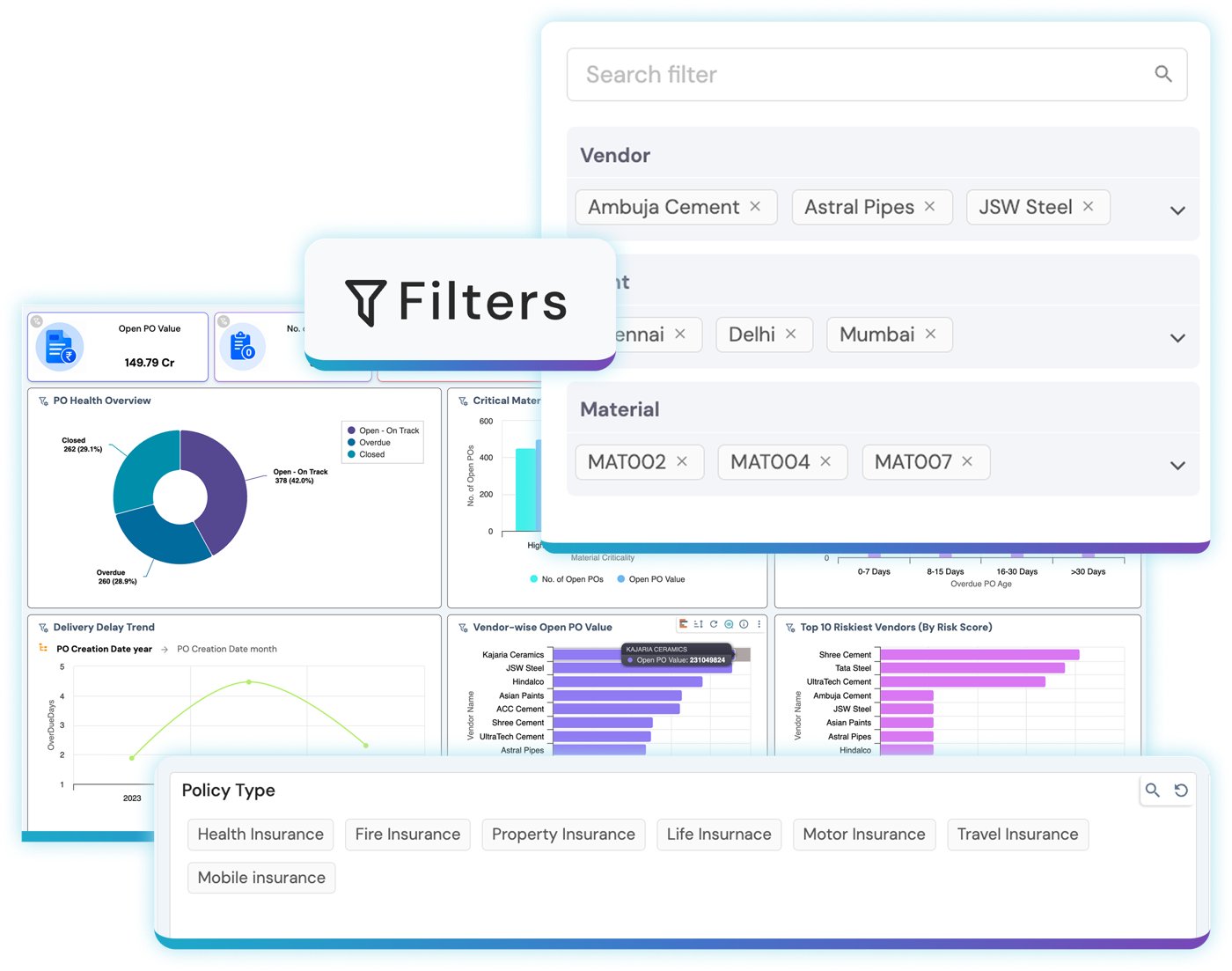Click Shree Cement bar in Riskiest Vendors
Image resolution: width=1232 pixels, height=971 pixels.
[x=979, y=655]
